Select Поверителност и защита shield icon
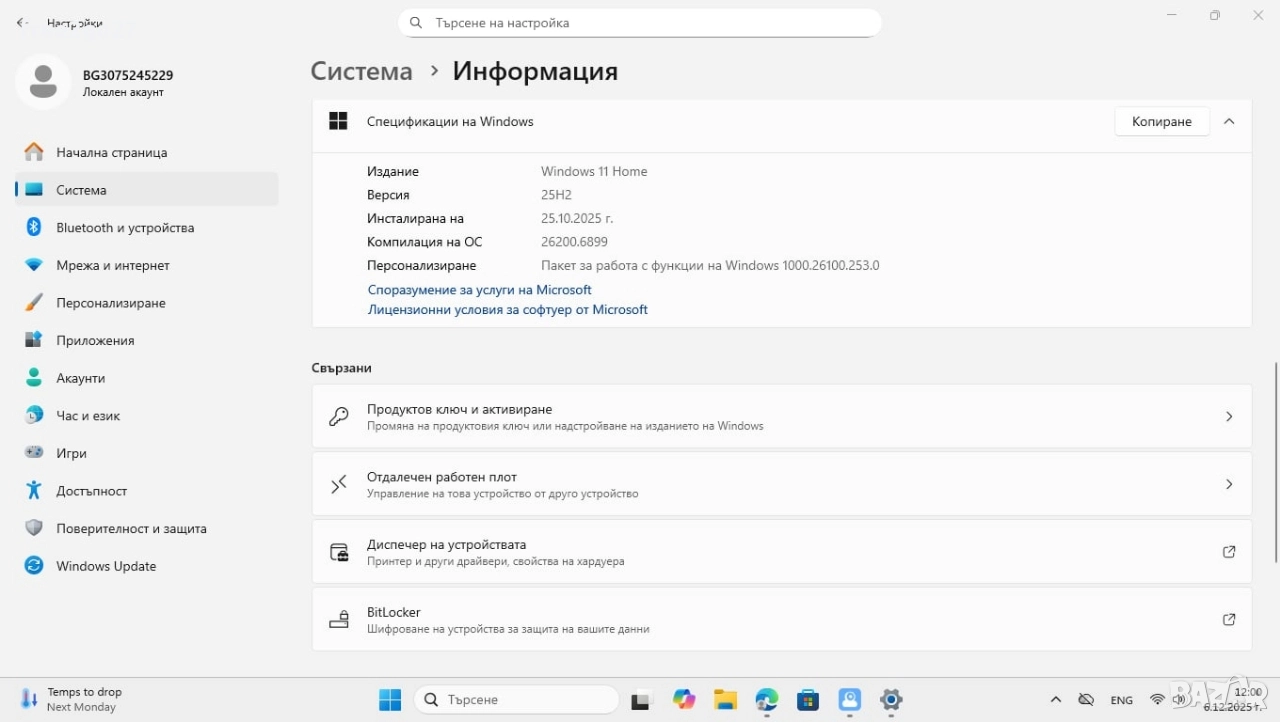 pos(34,528)
